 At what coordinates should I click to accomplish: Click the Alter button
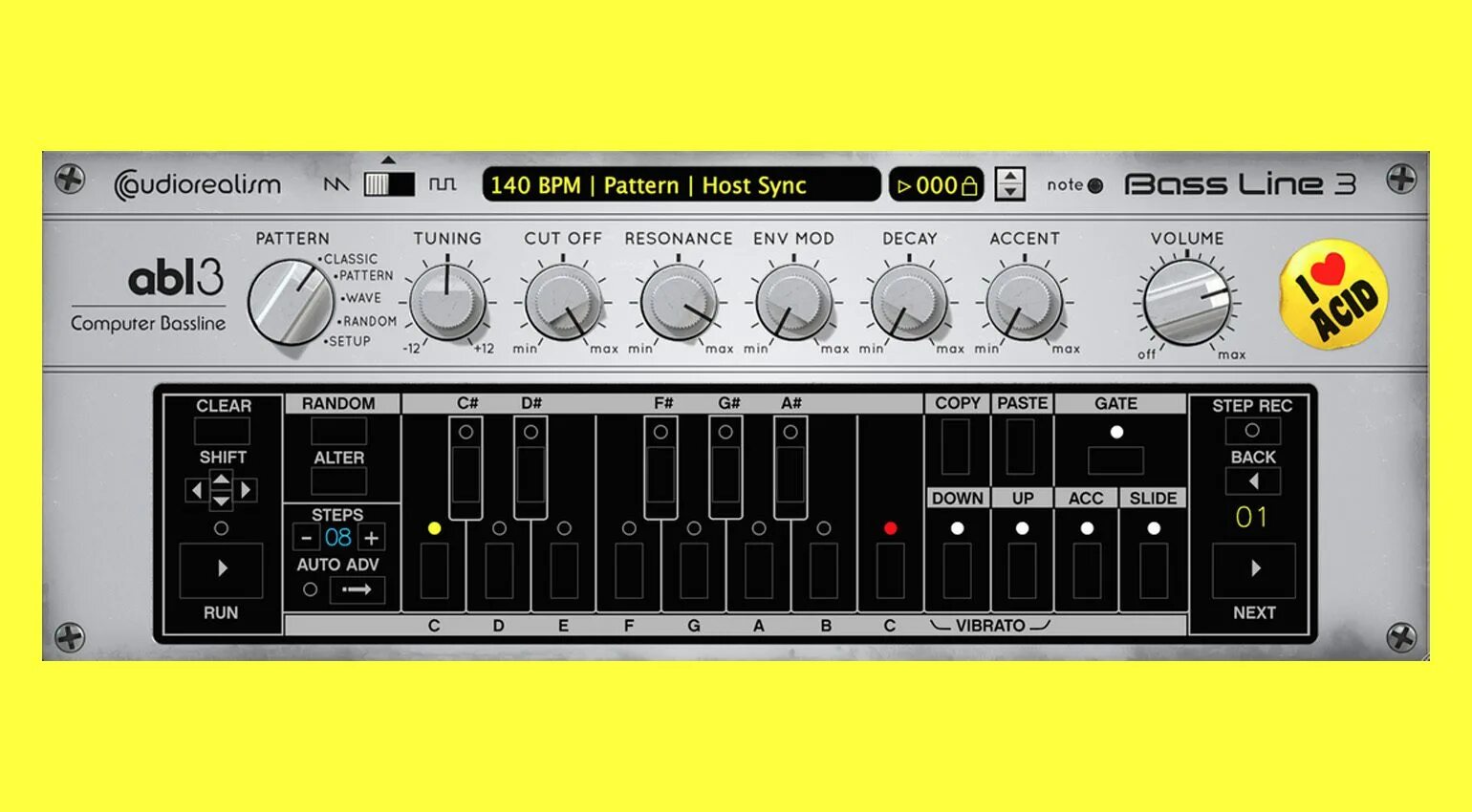tap(339, 481)
